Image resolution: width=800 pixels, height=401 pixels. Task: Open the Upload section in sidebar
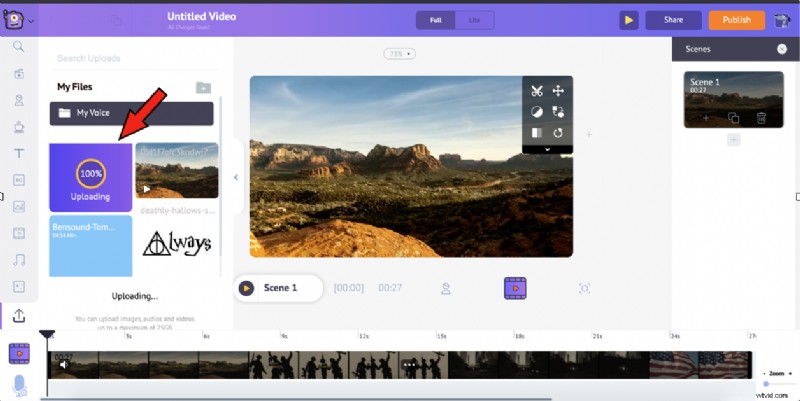[x=19, y=316]
